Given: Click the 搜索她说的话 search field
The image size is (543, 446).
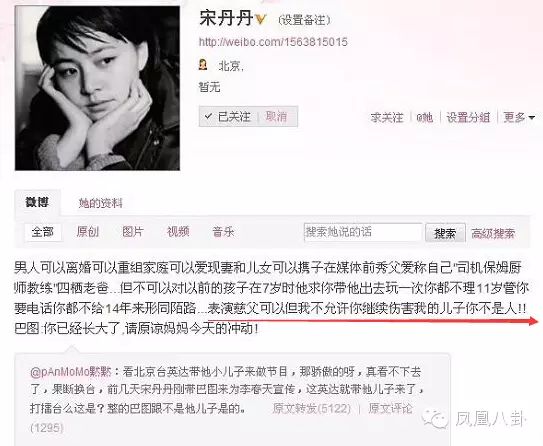Looking at the screenshot, I should coord(363,232).
